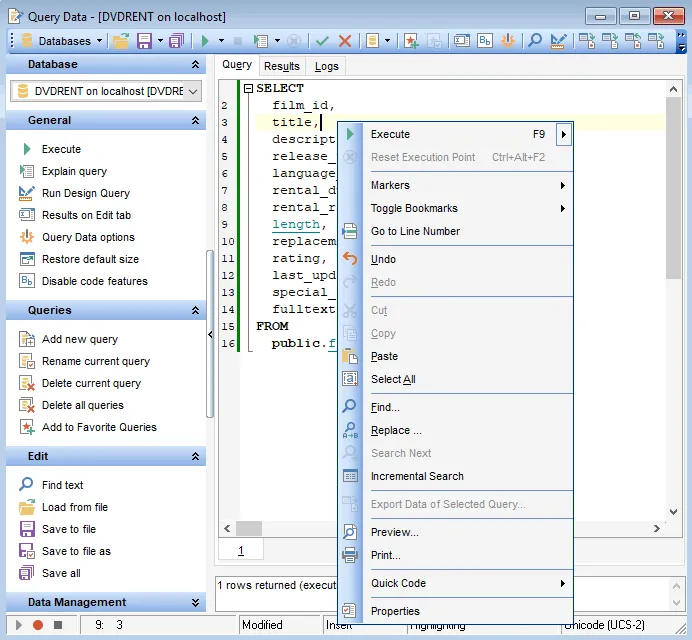
Task: Click the left arrow of horizontal scrollbar
Action: pyautogui.click(x=228, y=528)
